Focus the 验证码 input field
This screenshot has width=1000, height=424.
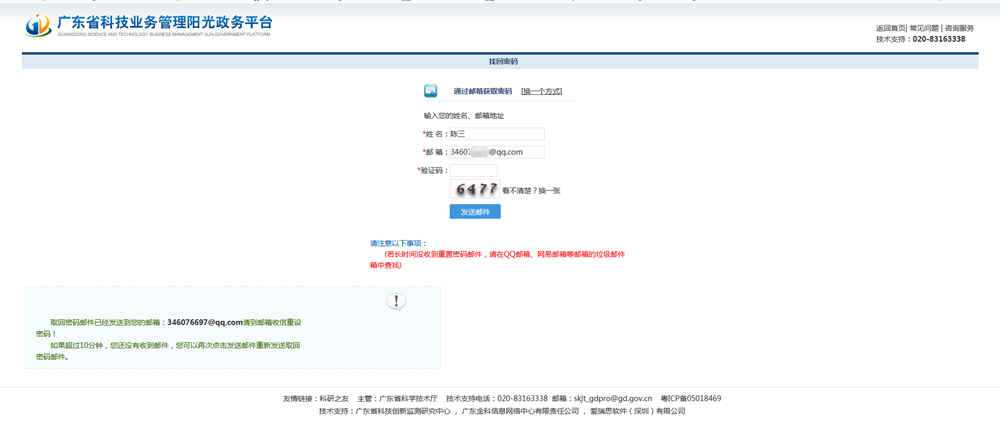473,171
